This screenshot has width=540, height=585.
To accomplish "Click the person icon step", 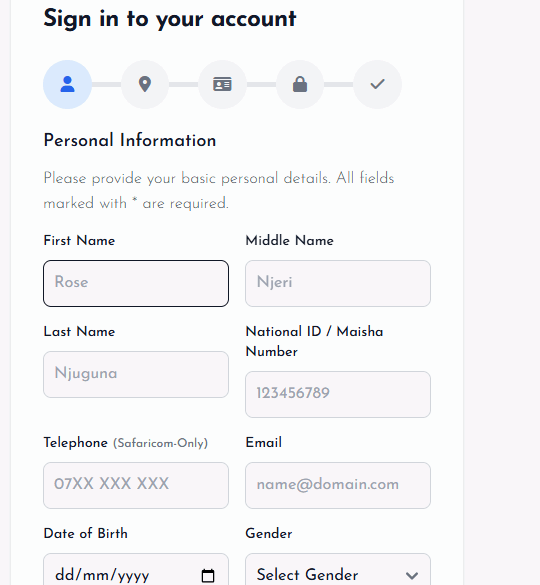I will point(67,84).
